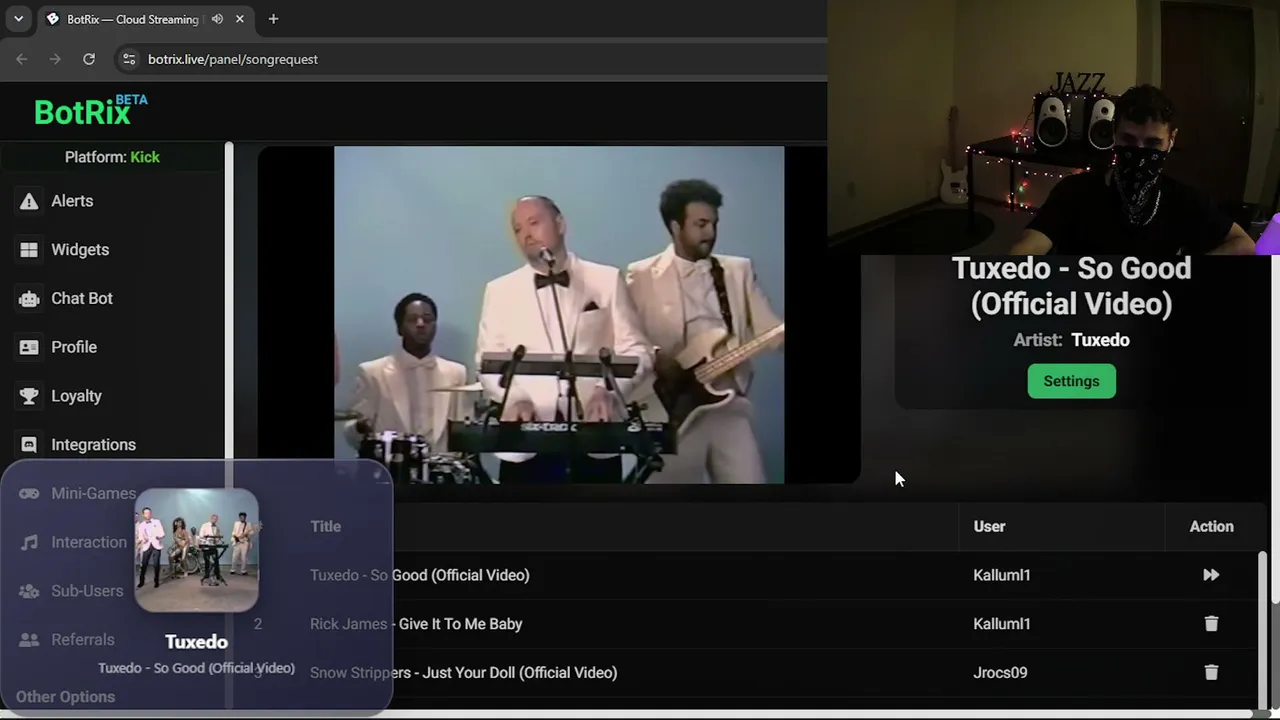Open the Mini-Games menu item

[93, 494]
